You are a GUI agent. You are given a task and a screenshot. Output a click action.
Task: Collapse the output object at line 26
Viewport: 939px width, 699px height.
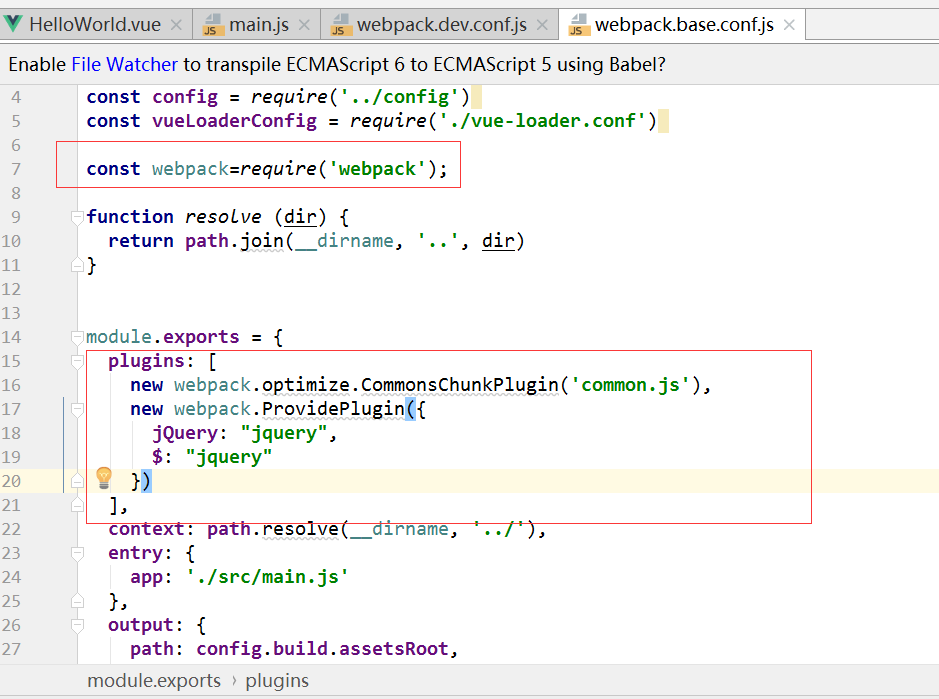click(77, 625)
